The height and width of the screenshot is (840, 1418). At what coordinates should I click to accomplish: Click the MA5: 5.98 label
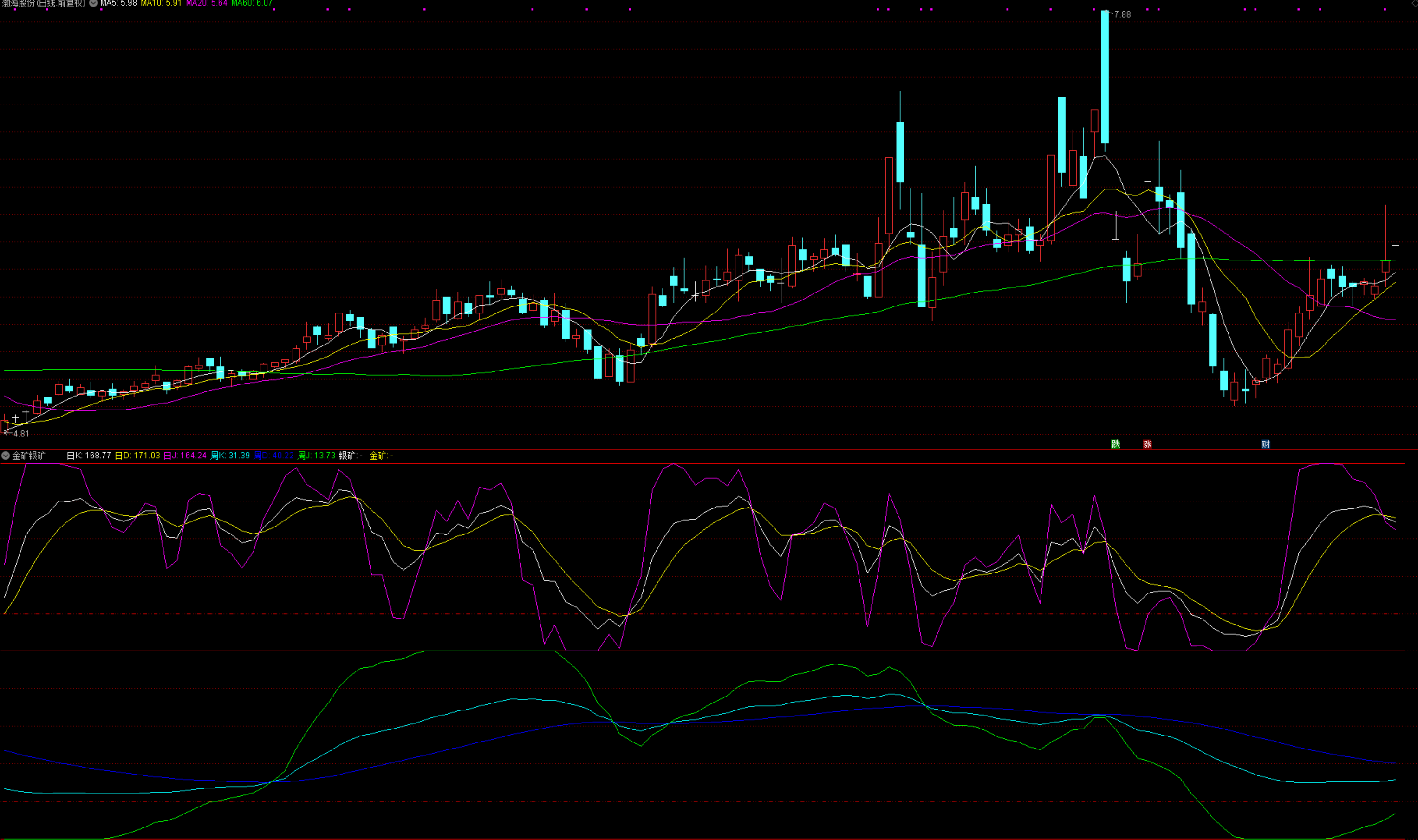point(118,3)
